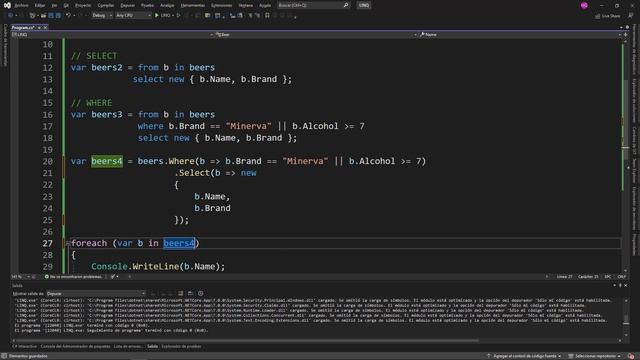Click the bookmark toolbar icon
Image resolution: width=640 pixels, height=360 pixels.
click(x=267, y=16)
